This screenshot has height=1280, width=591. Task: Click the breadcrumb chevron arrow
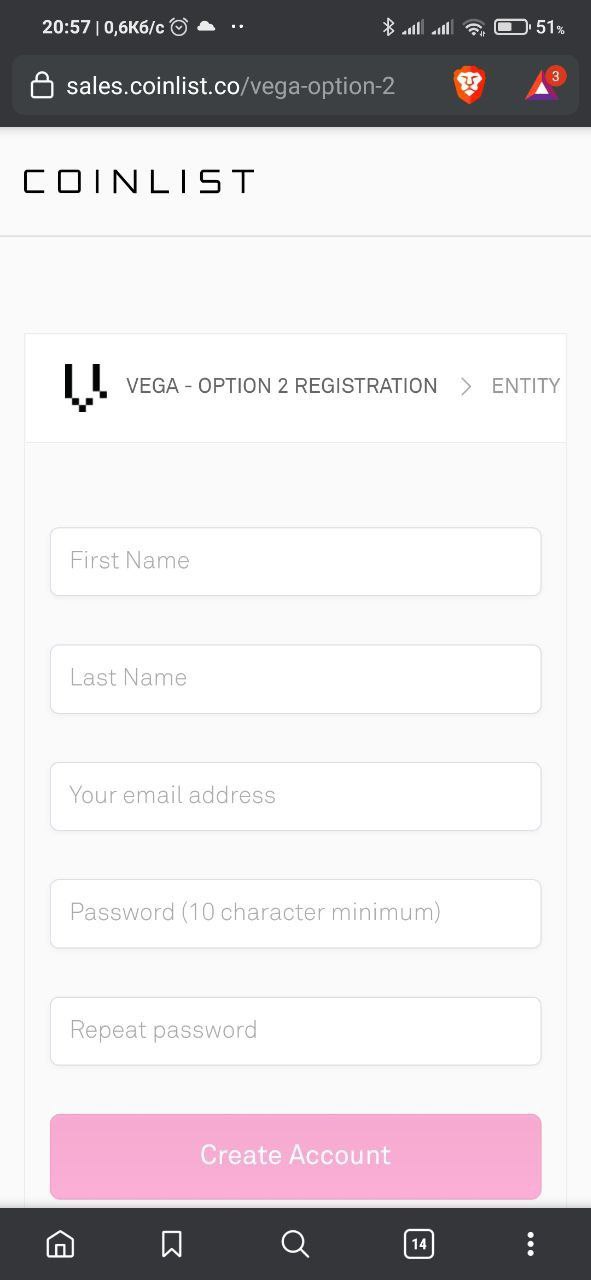[x=465, y=386]
